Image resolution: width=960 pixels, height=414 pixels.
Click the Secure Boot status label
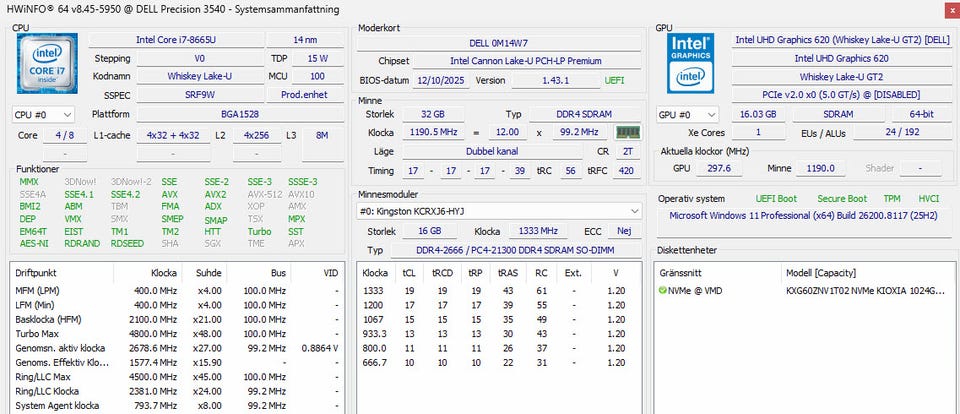[844, 199]
